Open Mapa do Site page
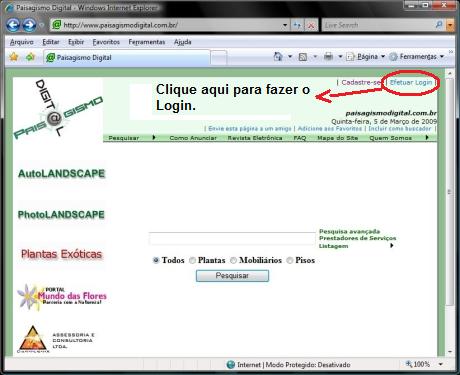Image resolution: width=460 pixels, height=375 pixels. pos(337,138)
